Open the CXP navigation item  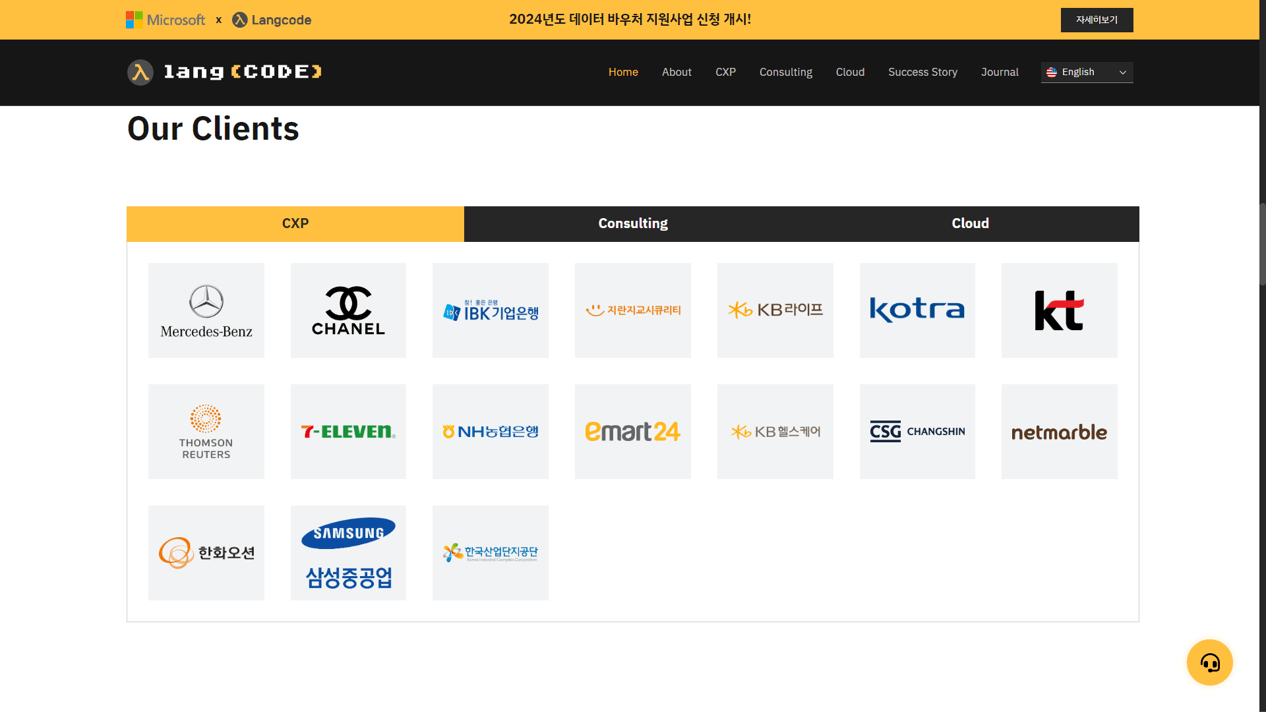pos(725,72)
